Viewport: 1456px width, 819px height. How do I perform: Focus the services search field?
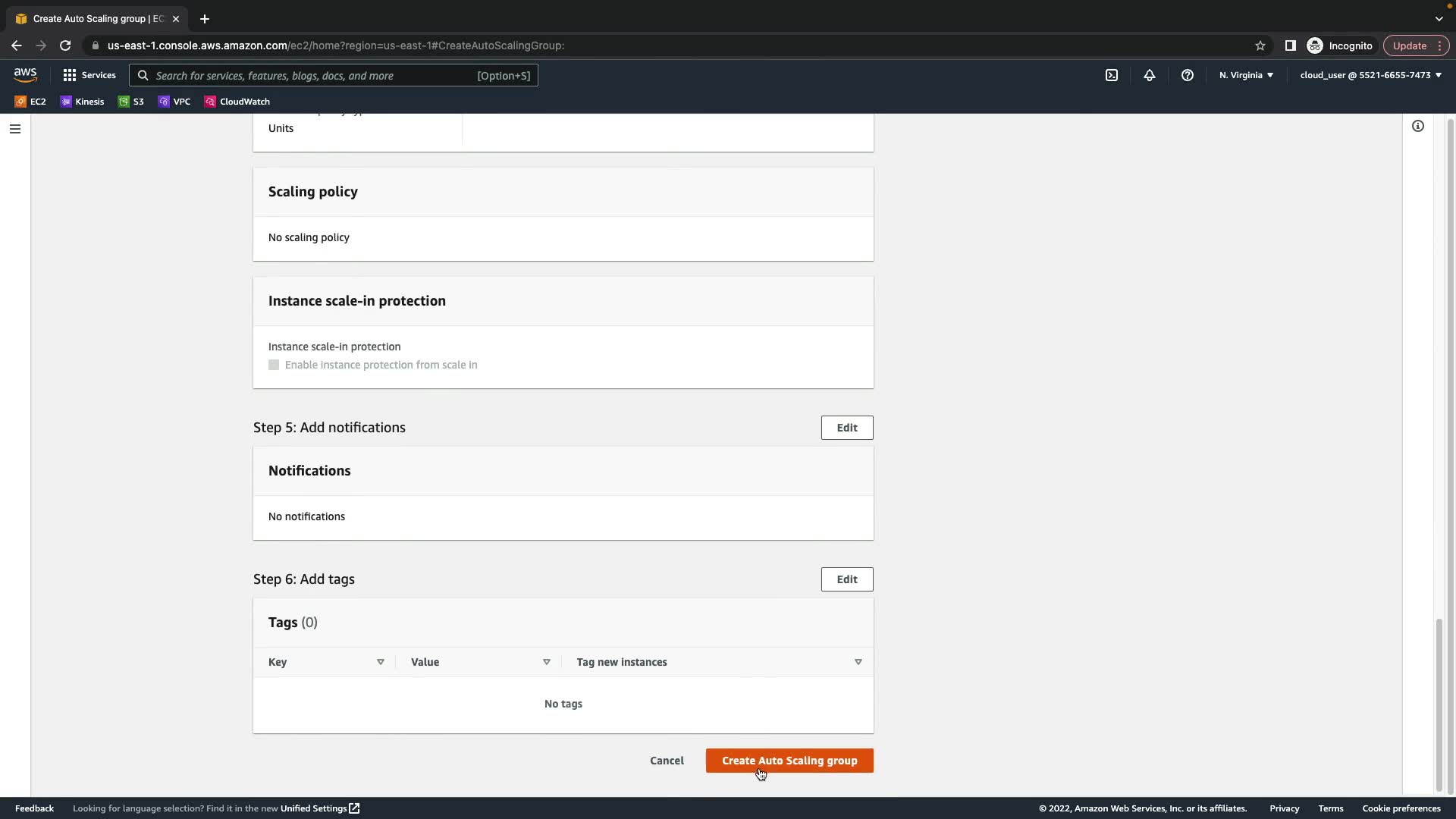tap(334, 75)
